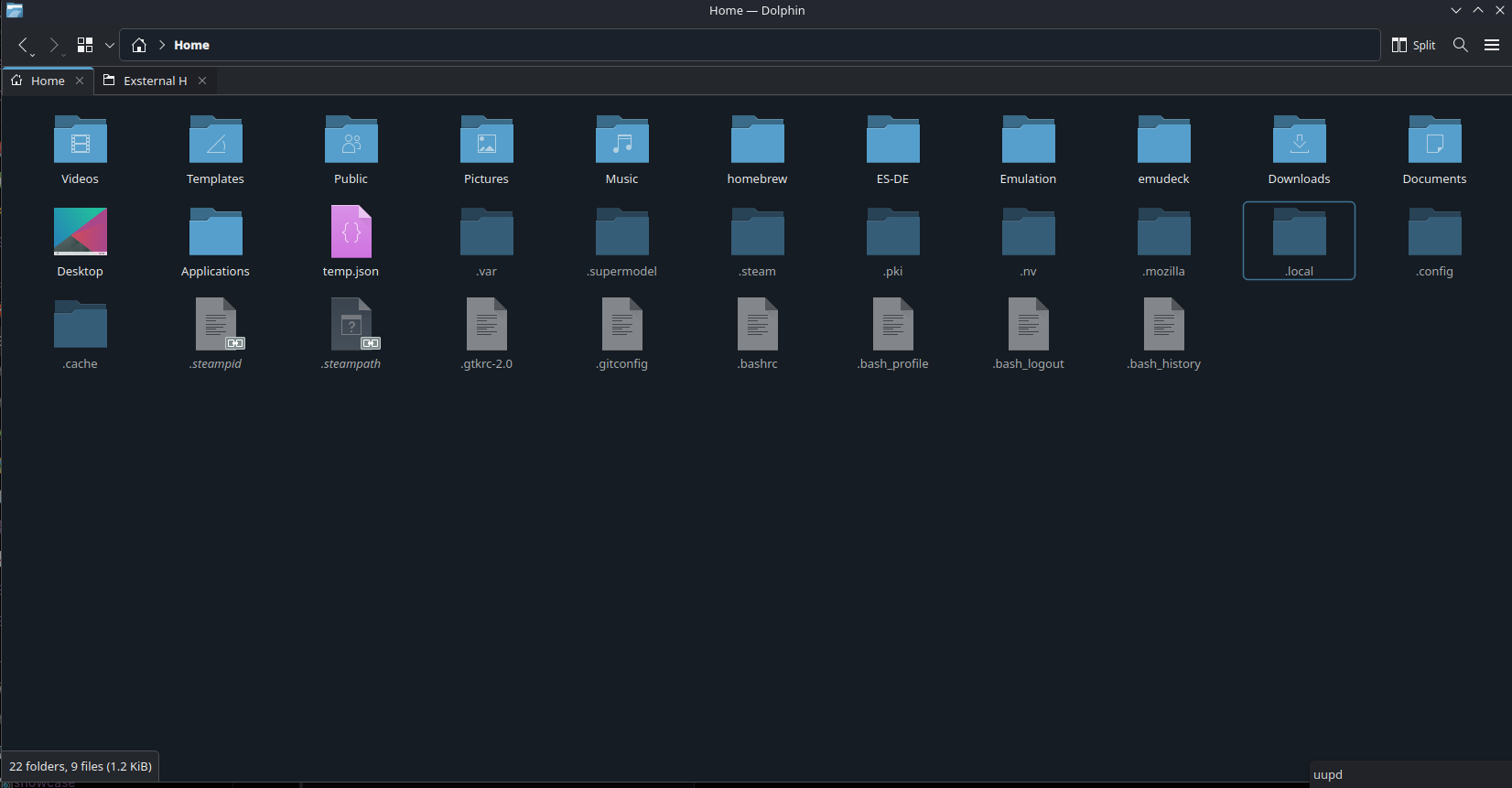This screenshot has height=788, width=1512.
Task: Switch to the Exsternal H tab
Action: (155, 81)
